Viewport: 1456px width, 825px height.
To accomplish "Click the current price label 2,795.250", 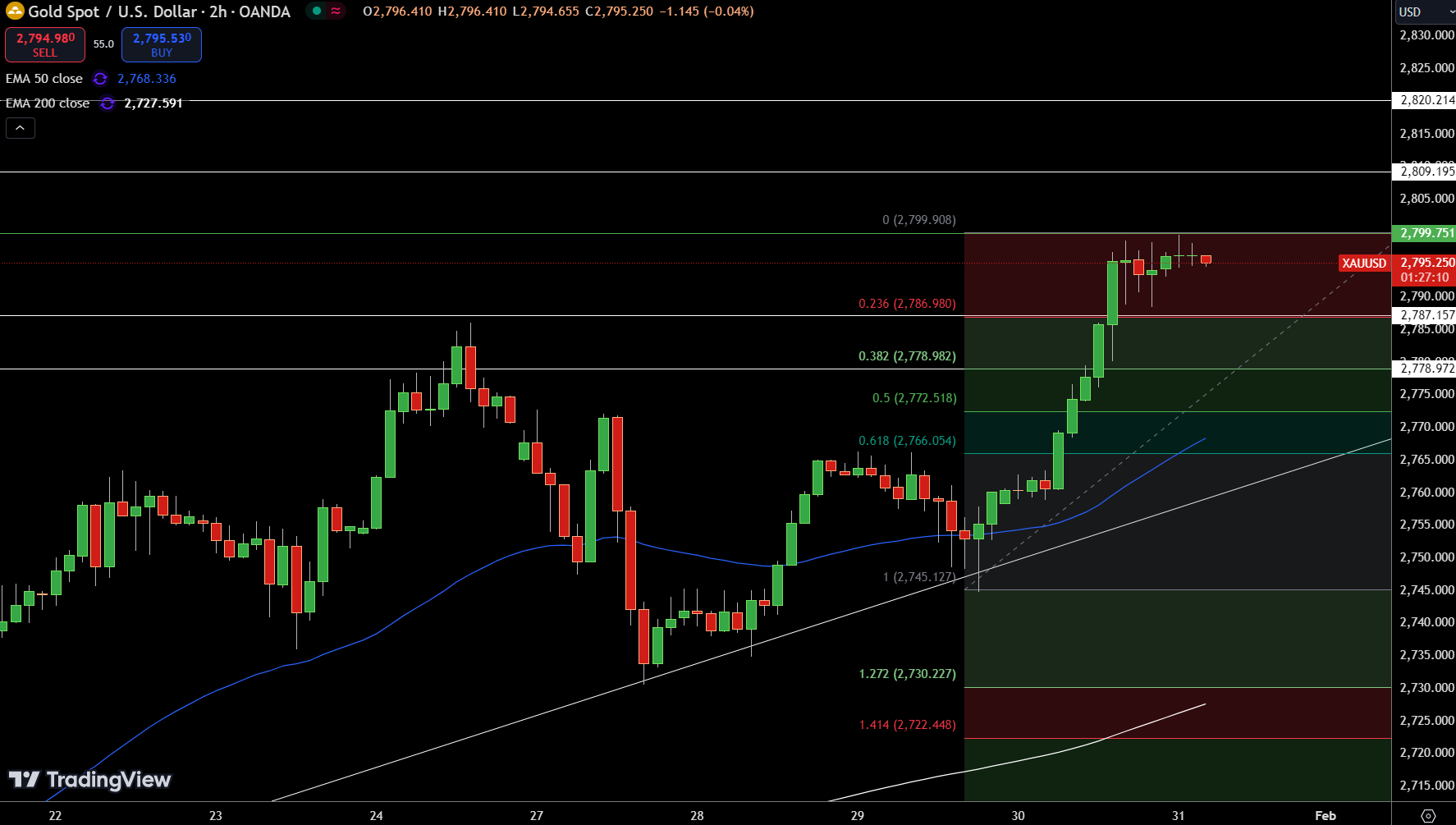I will (1426, 263).
